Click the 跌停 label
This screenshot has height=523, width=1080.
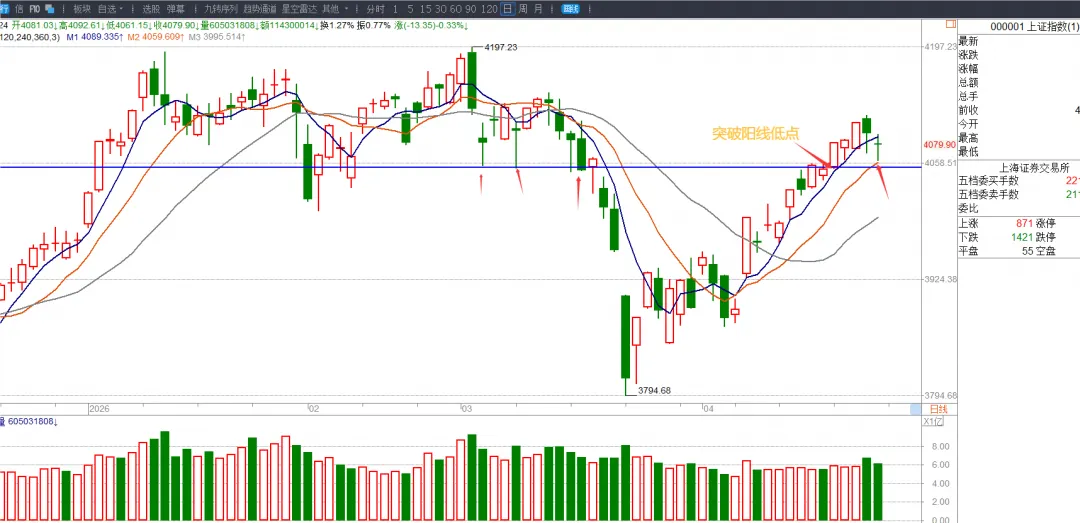[1046, 237]
